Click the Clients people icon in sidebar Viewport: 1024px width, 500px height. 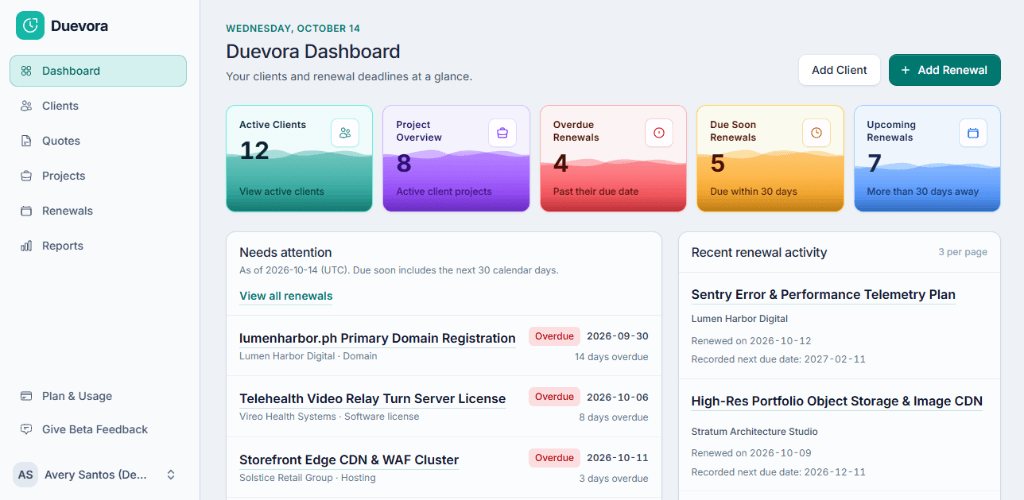(26, 106)
